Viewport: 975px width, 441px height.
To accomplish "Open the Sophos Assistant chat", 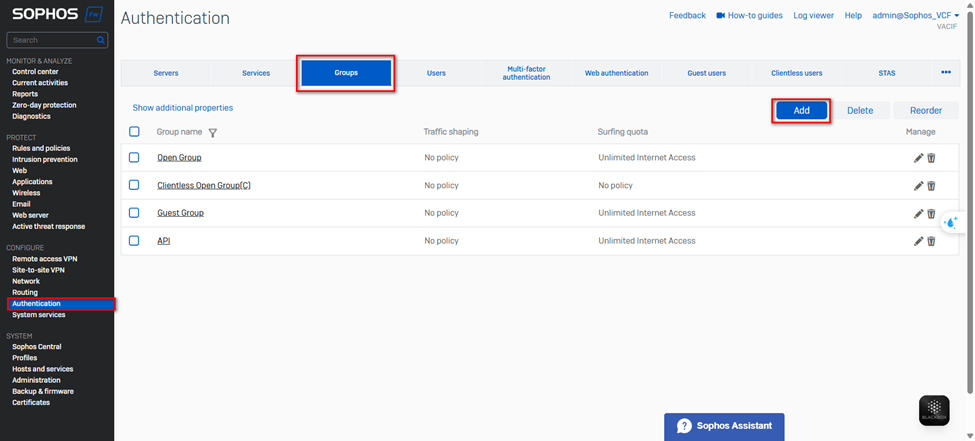I will (x=724, y=426).
